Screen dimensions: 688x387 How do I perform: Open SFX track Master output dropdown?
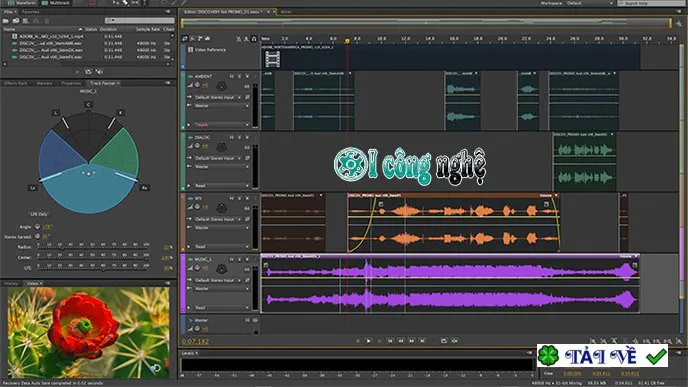(222, 228)
